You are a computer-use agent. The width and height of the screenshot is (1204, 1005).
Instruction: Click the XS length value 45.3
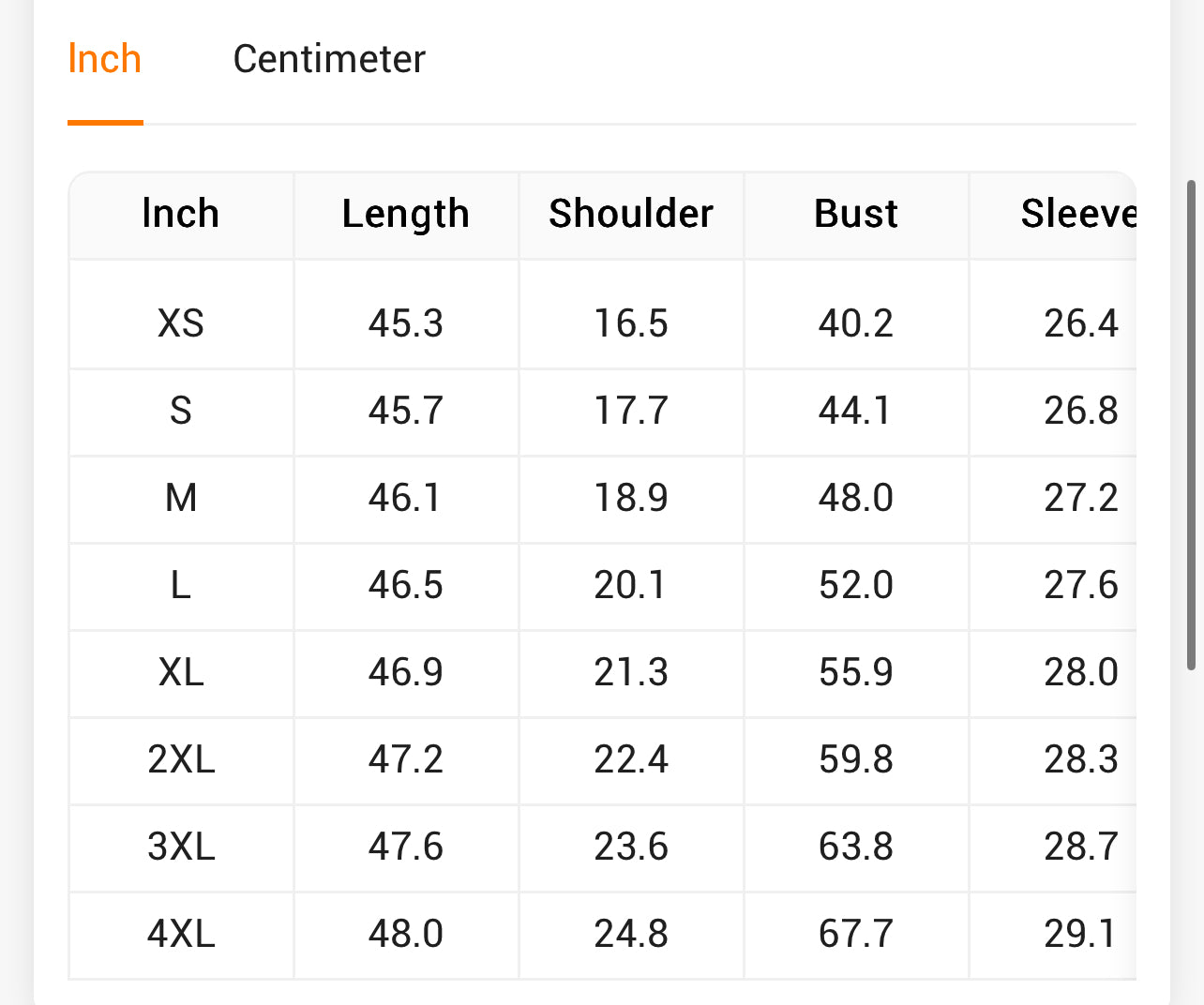pos(405,323)
